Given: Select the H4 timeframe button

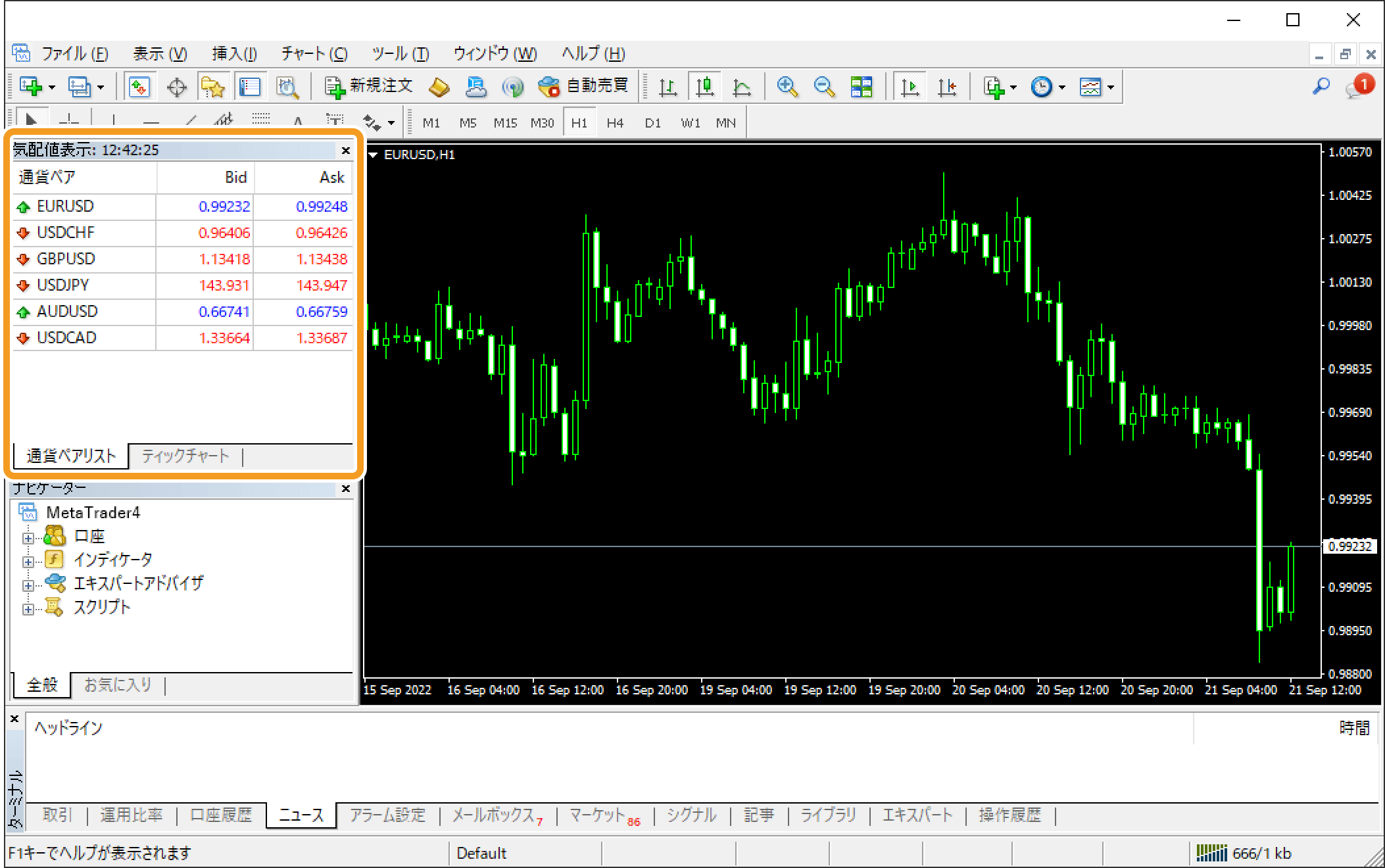Looking at the screenshot, I should (615, 123).
